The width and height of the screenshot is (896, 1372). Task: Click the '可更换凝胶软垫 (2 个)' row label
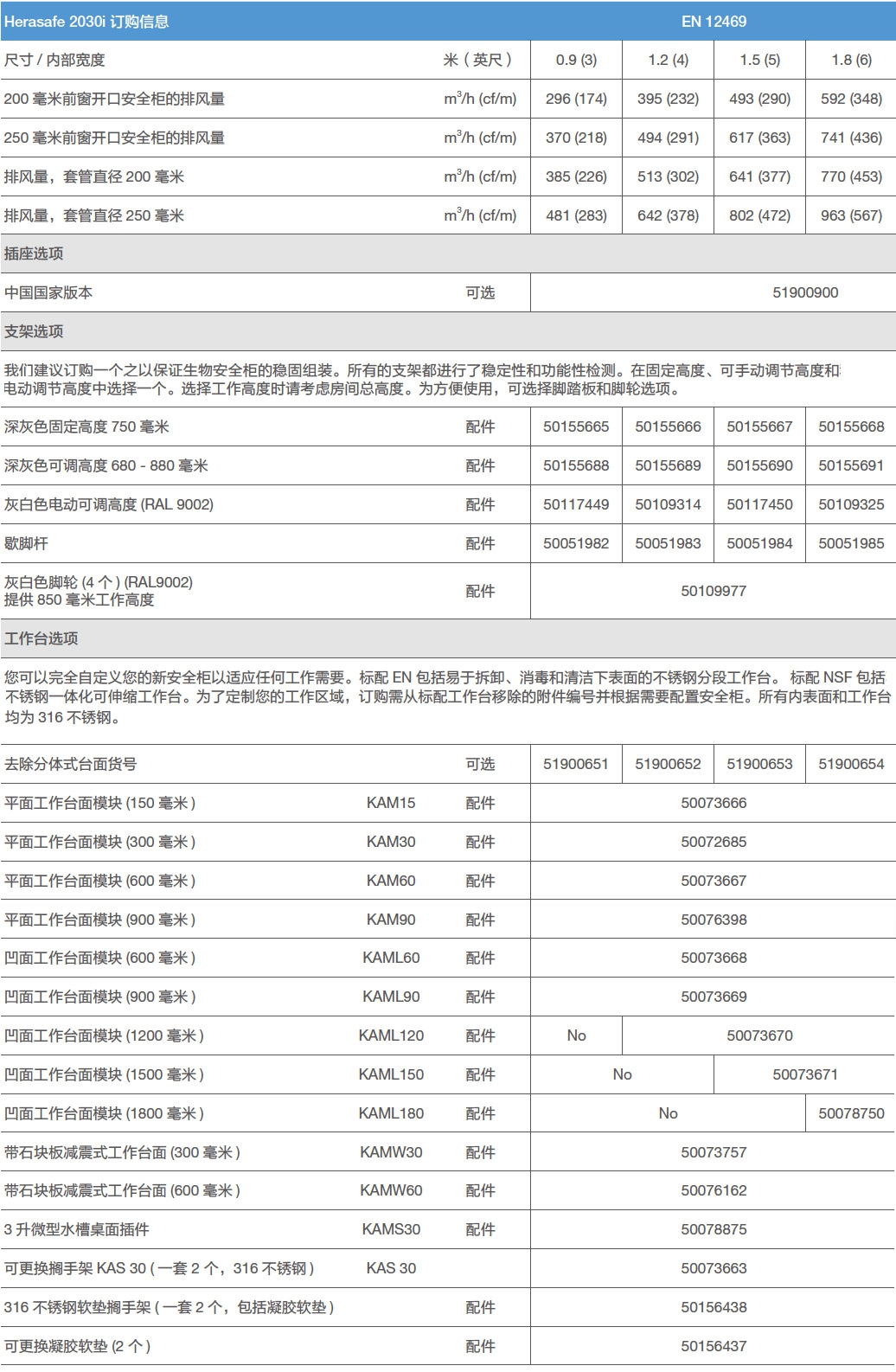[78, 1346]
